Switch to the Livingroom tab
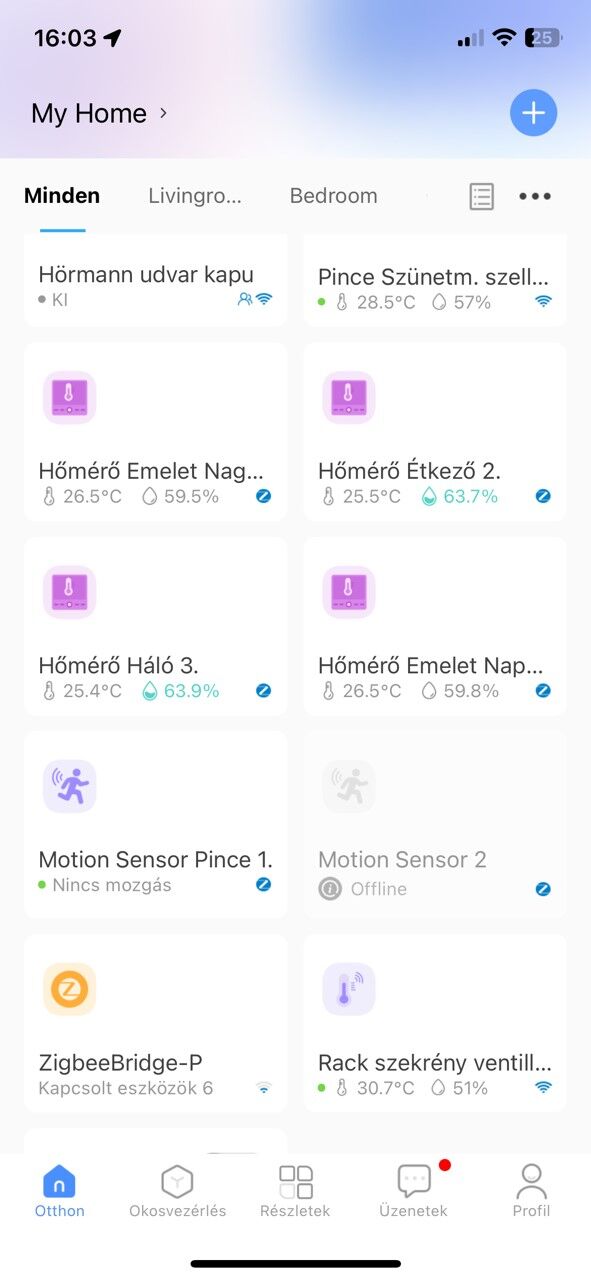This screenshot has width=591, height=1280. pos(195,196)
